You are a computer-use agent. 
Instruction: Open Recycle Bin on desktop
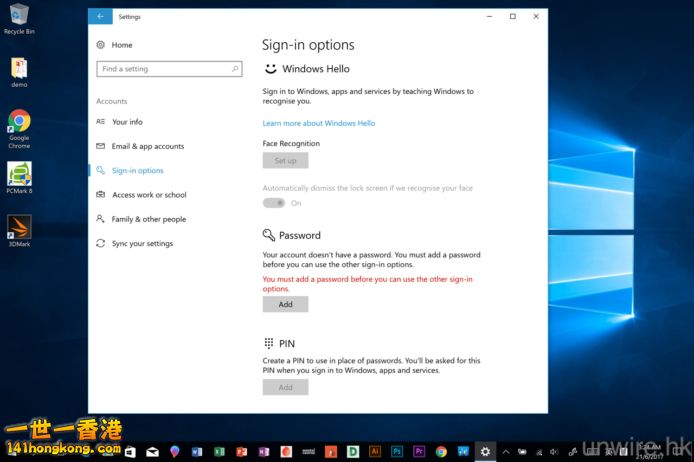click(x=19, y=19)
